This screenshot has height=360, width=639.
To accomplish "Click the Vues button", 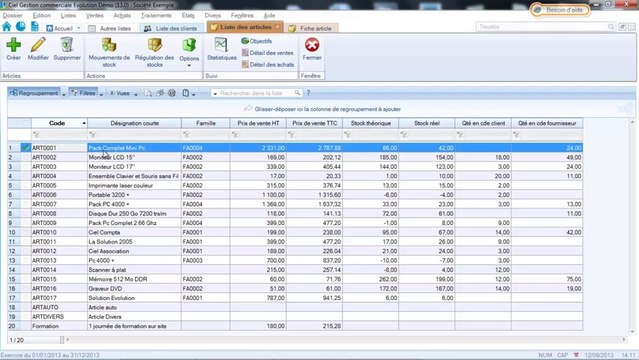I will (119, 93).
